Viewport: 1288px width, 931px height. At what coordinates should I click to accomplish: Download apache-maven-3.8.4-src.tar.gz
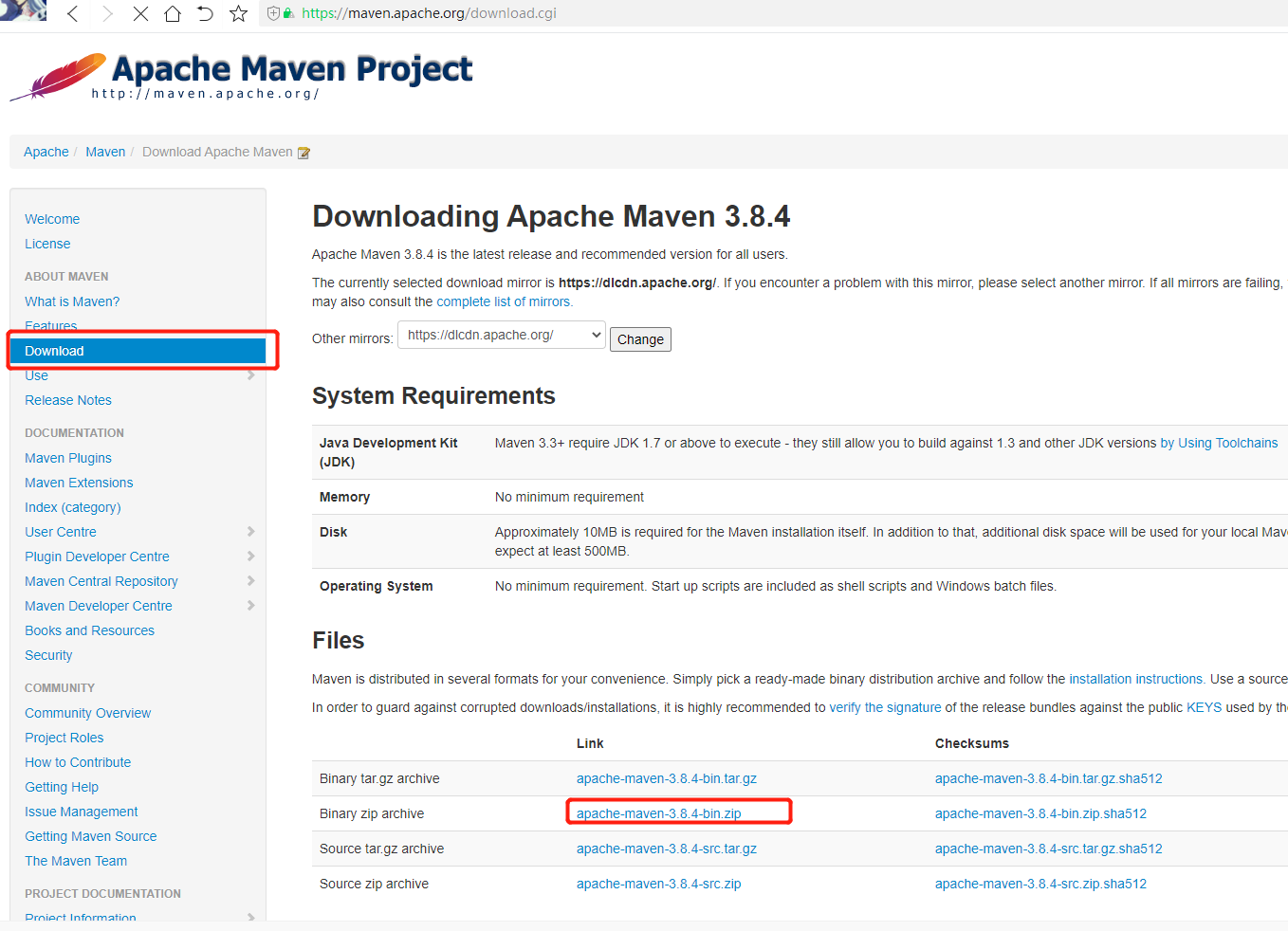pos(667,849)
